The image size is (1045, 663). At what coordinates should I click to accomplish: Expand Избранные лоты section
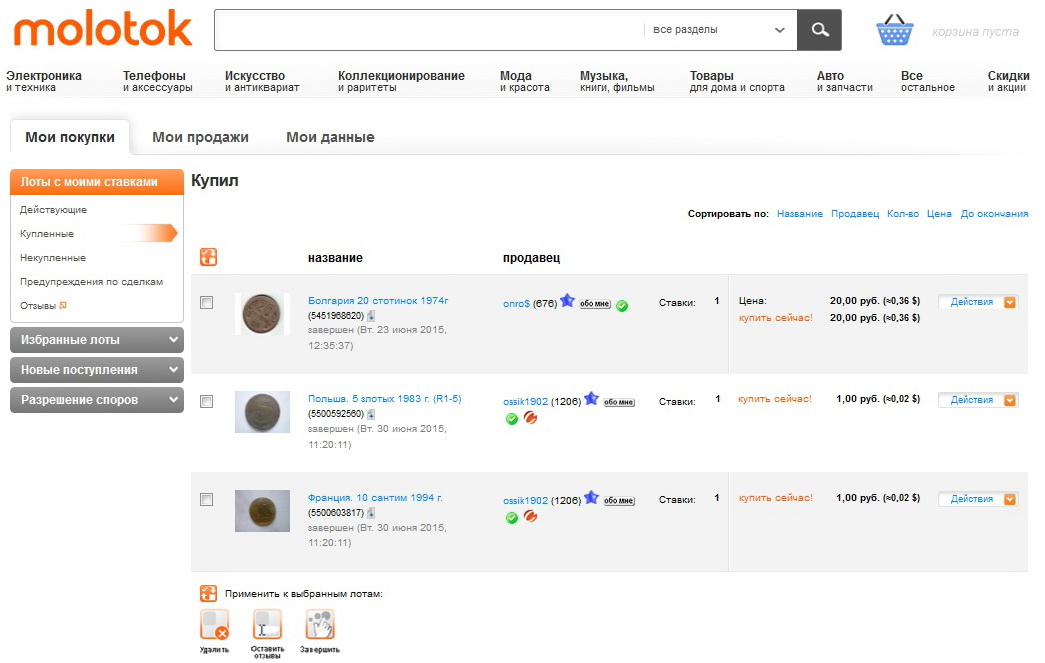[97, 340]
